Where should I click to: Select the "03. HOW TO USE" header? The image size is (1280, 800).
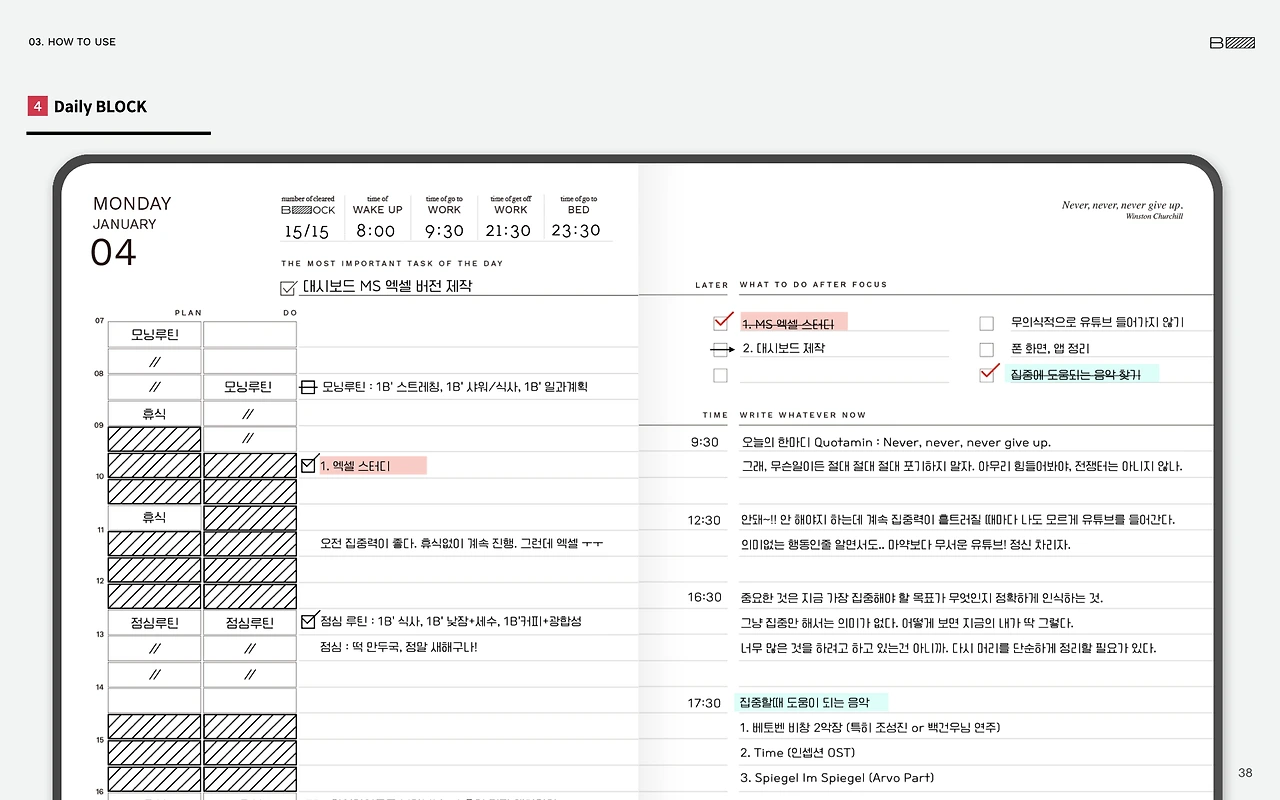pos(72,42)
